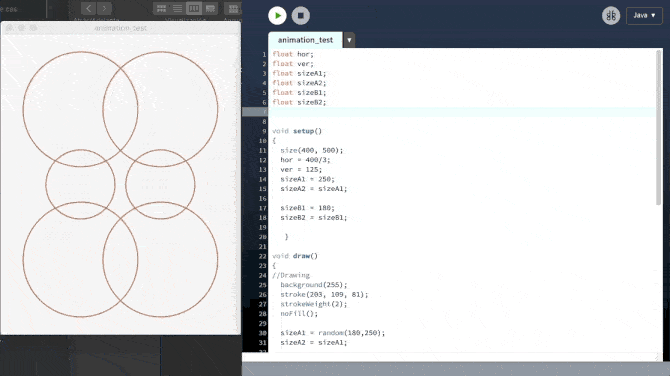The width and height of the screenshot is (670, 376).
Task: Click the 'sizeB1 = 180;' line
Action: tap(308, 208)
